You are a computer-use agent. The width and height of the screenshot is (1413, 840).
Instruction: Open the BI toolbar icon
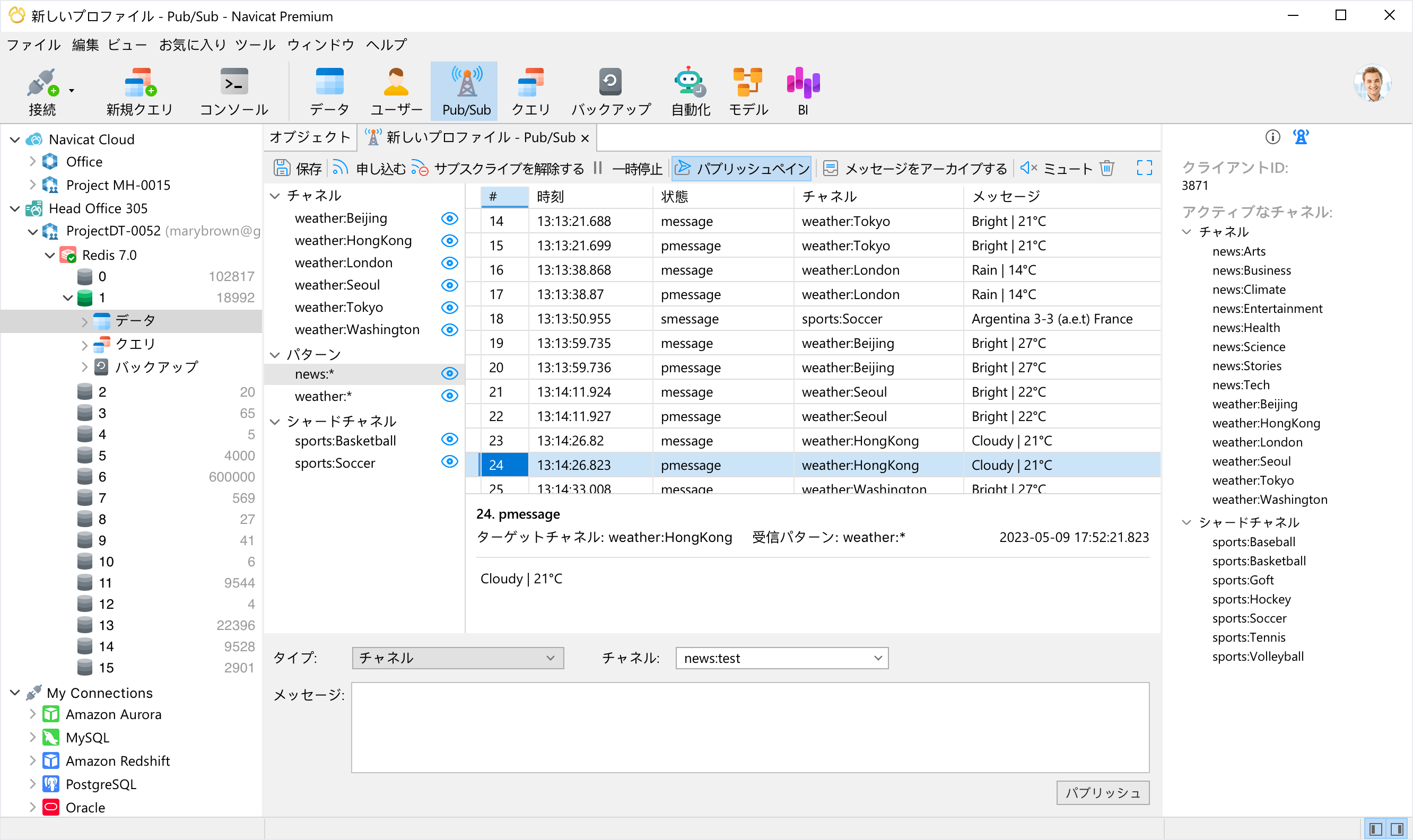(802, 91)
